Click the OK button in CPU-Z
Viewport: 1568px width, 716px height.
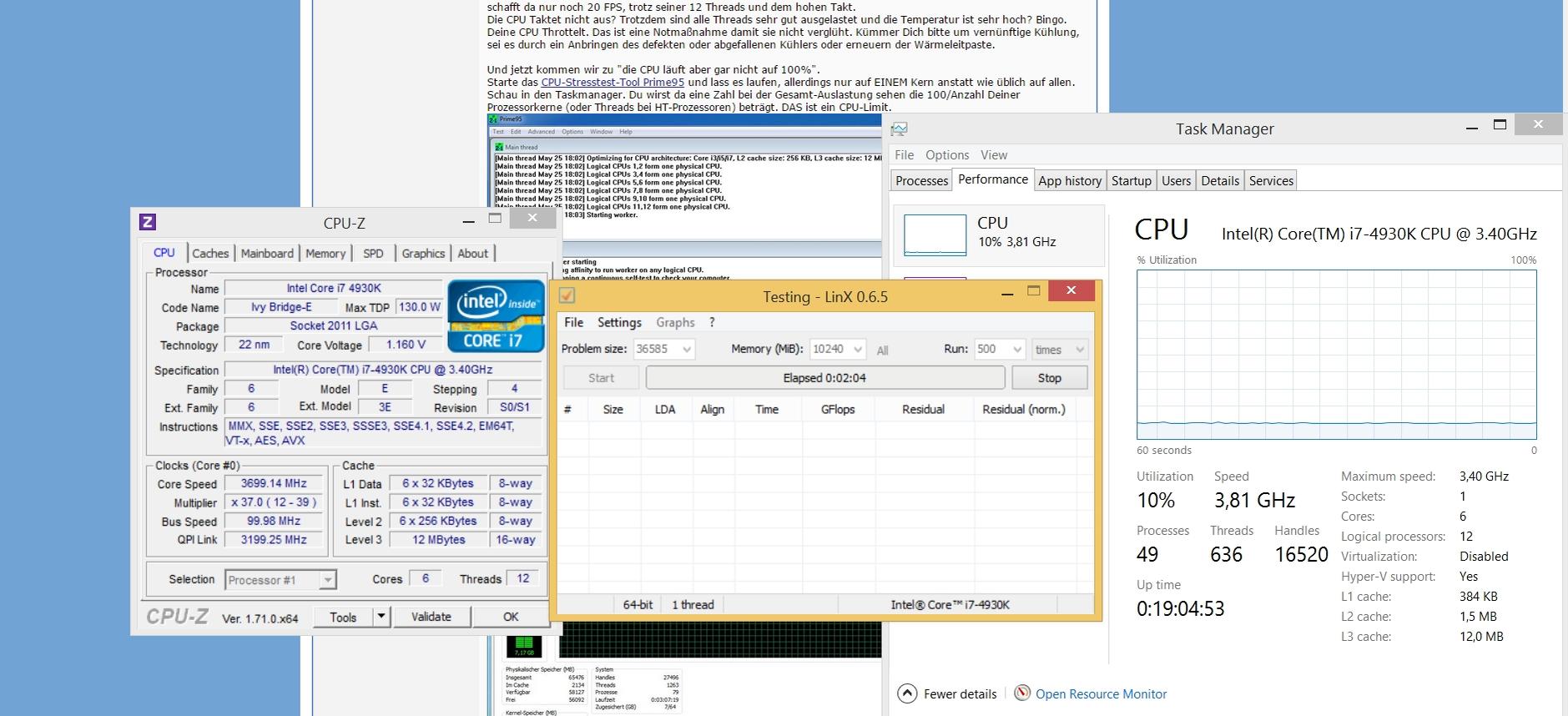[x=511, y=617]
